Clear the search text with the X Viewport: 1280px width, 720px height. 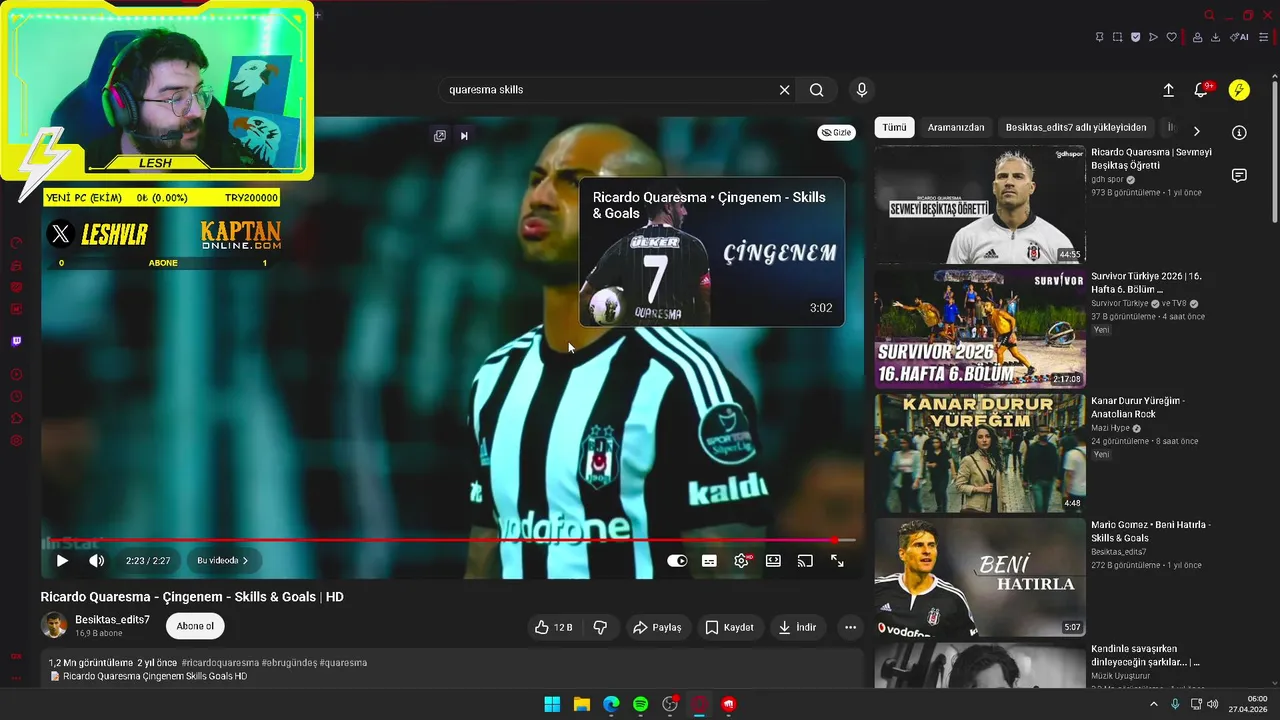[785, 90]
